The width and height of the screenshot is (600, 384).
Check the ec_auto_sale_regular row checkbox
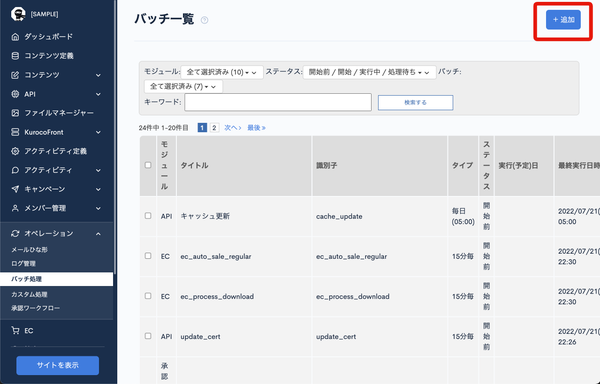click(x=148, y=256)
